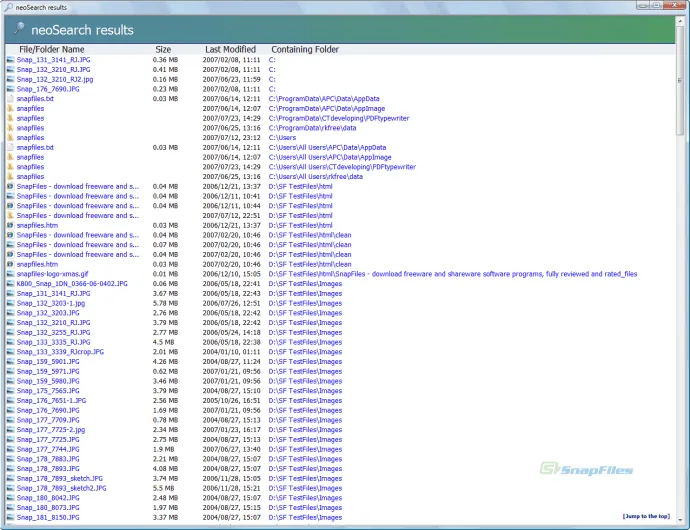Click the image icon beside Snap_159_5901.JPG
Screen dimensions: 690x530
tap(10, 361)
